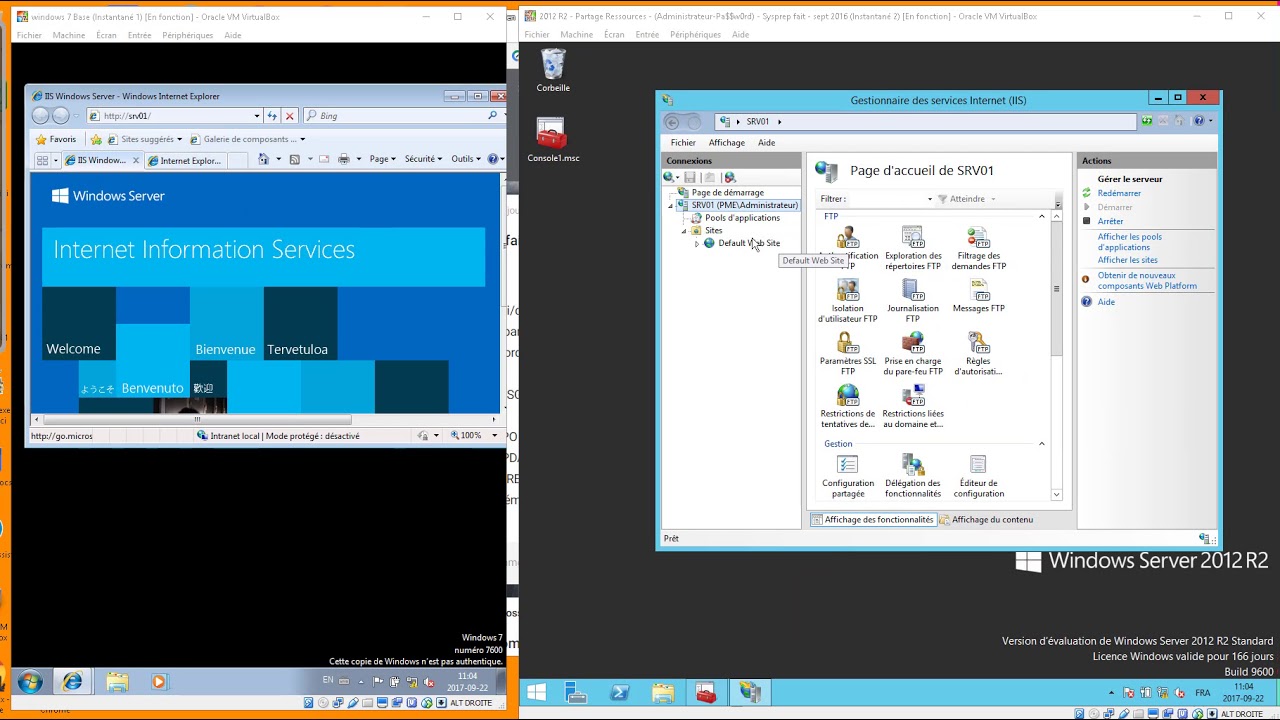
Task: Open Aide menu in IIS Manager
Action: point(766,142)
